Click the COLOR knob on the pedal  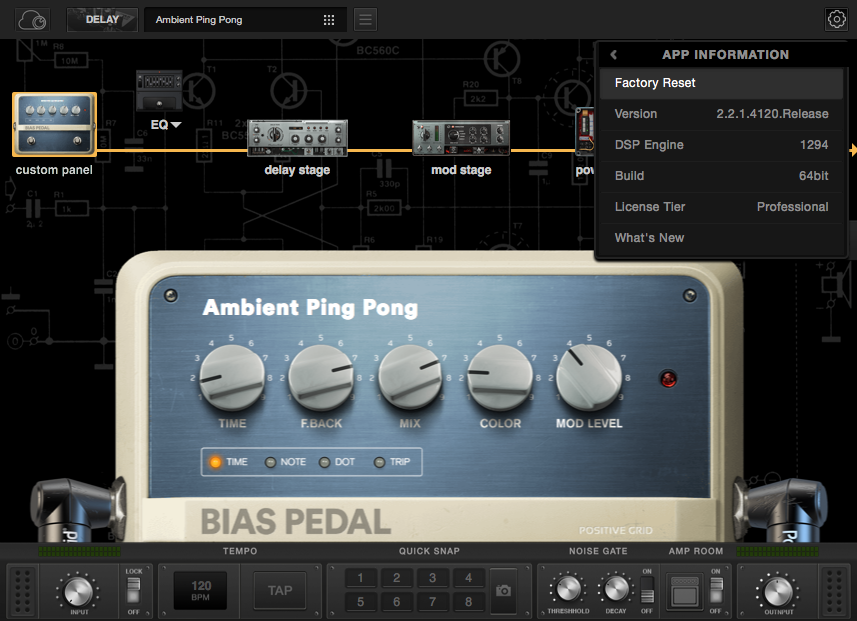pyautogui.click(x=500, y=377)
